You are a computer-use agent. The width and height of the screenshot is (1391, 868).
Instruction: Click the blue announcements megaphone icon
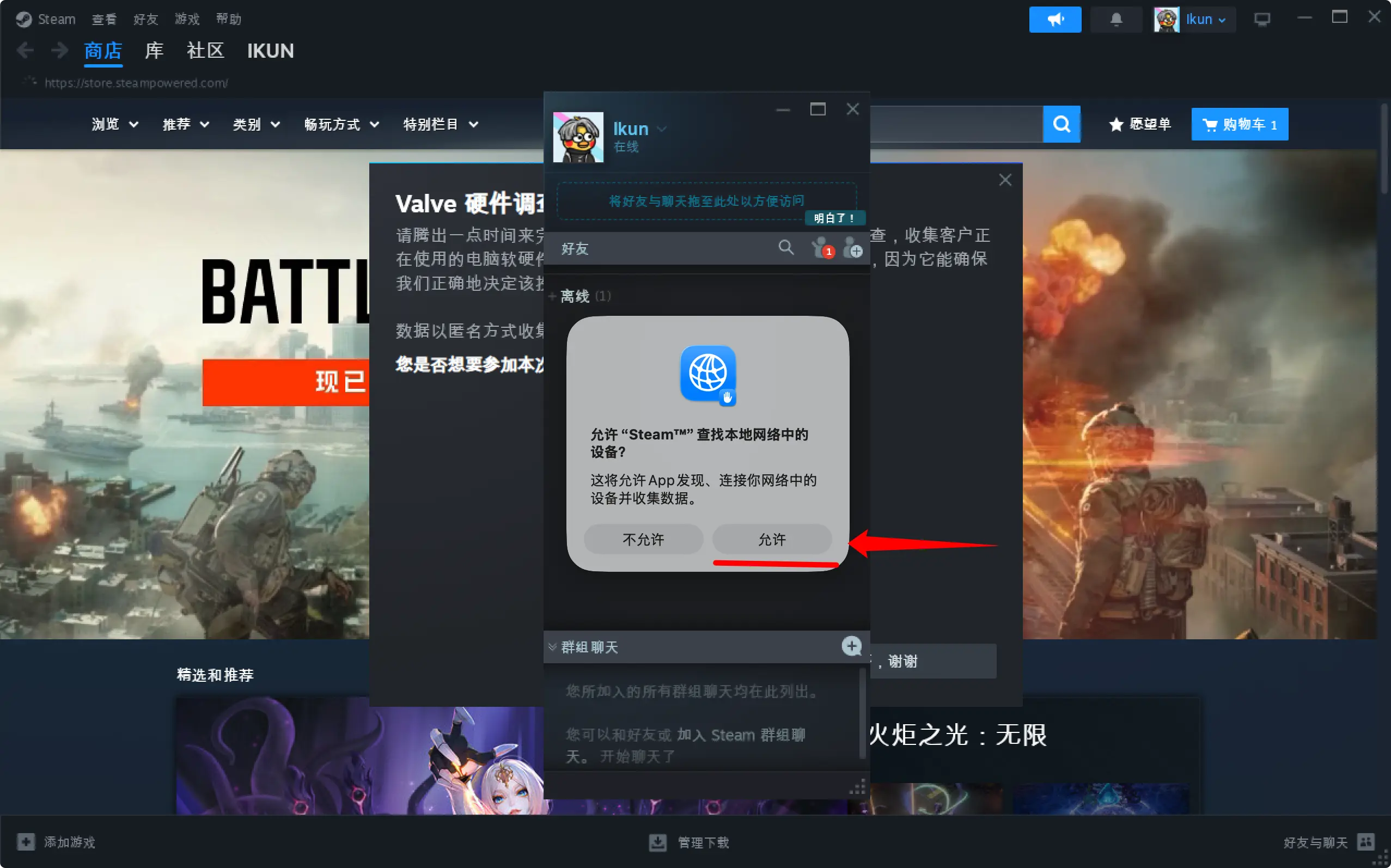coord(1054,20)
